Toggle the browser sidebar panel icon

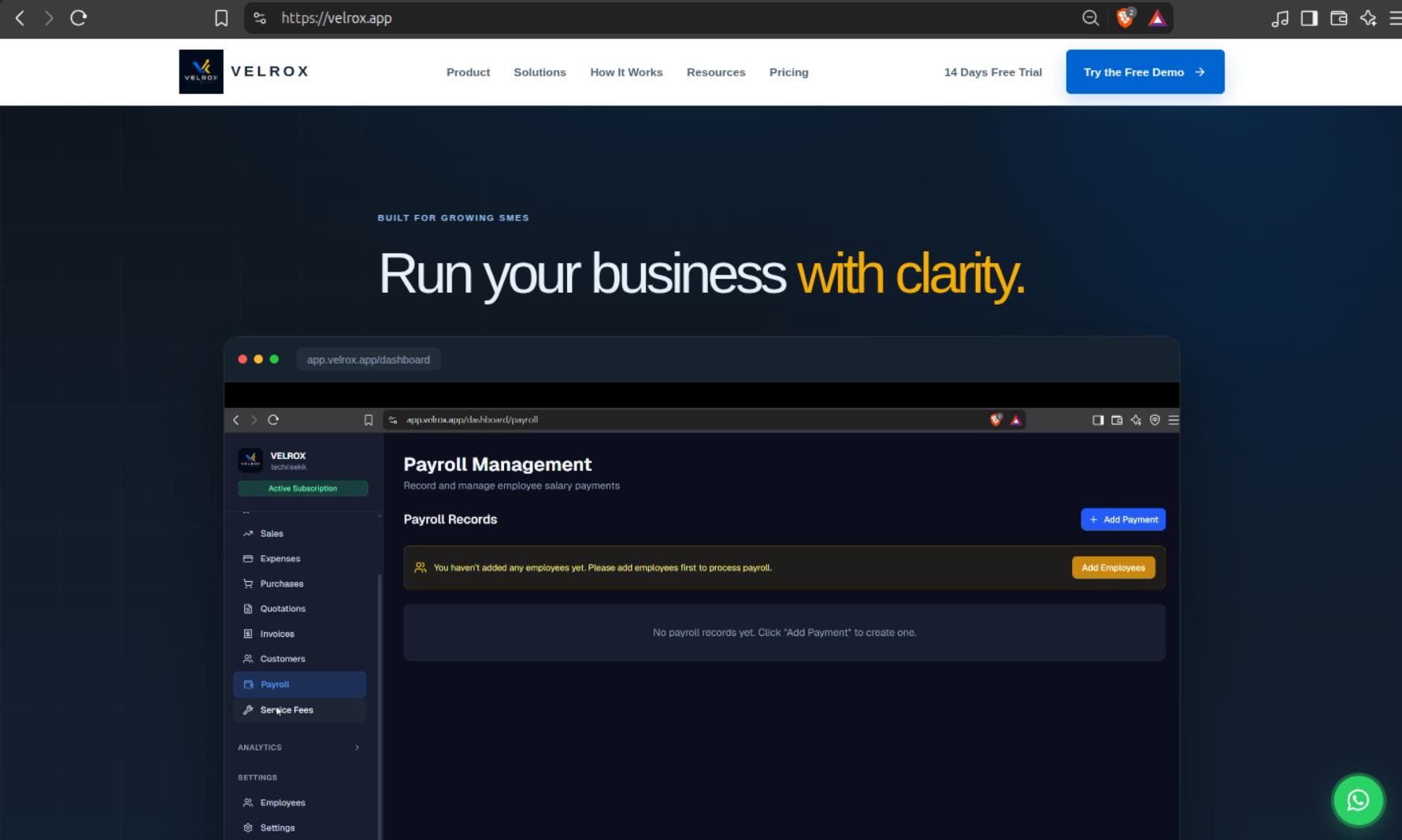click(1309, 18)
